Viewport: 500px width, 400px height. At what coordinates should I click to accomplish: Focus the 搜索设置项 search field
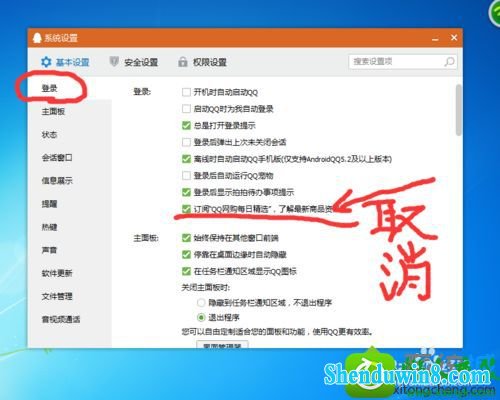click(403, 62)
